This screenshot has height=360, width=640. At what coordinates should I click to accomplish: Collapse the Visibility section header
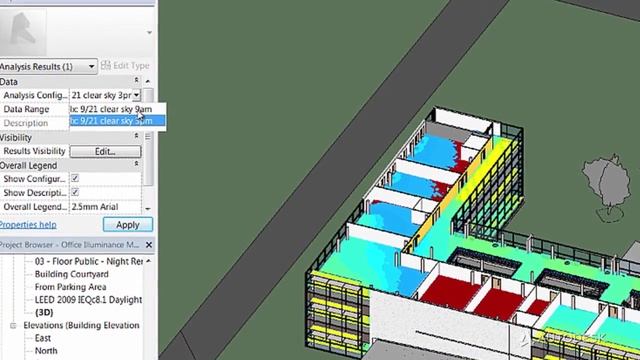[137, 136]
